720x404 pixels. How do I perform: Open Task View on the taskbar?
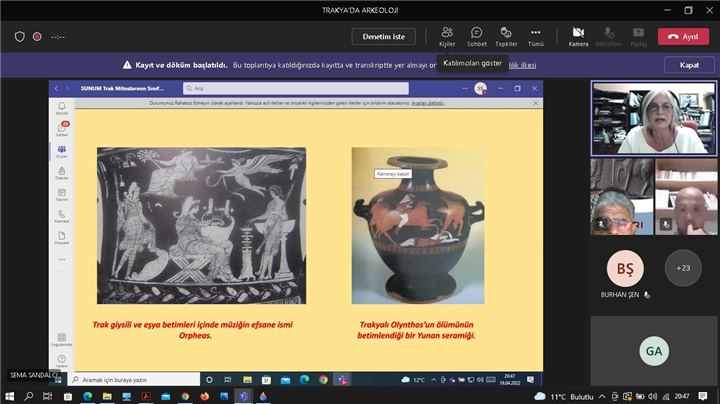(47, 396)
